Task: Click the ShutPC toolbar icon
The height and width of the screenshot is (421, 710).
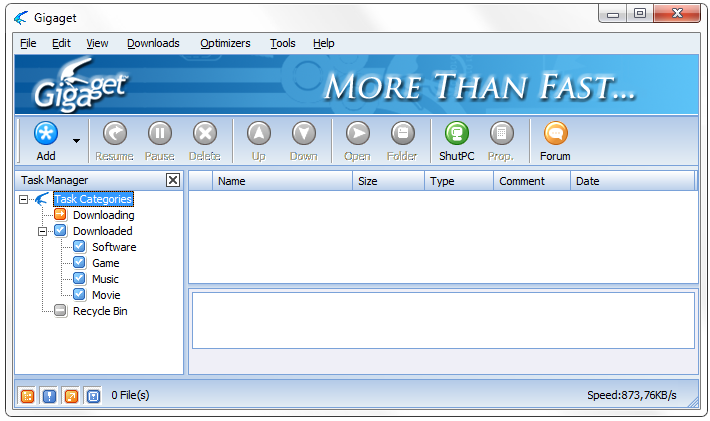Action: pyautogui.click(x=456, y=134)
